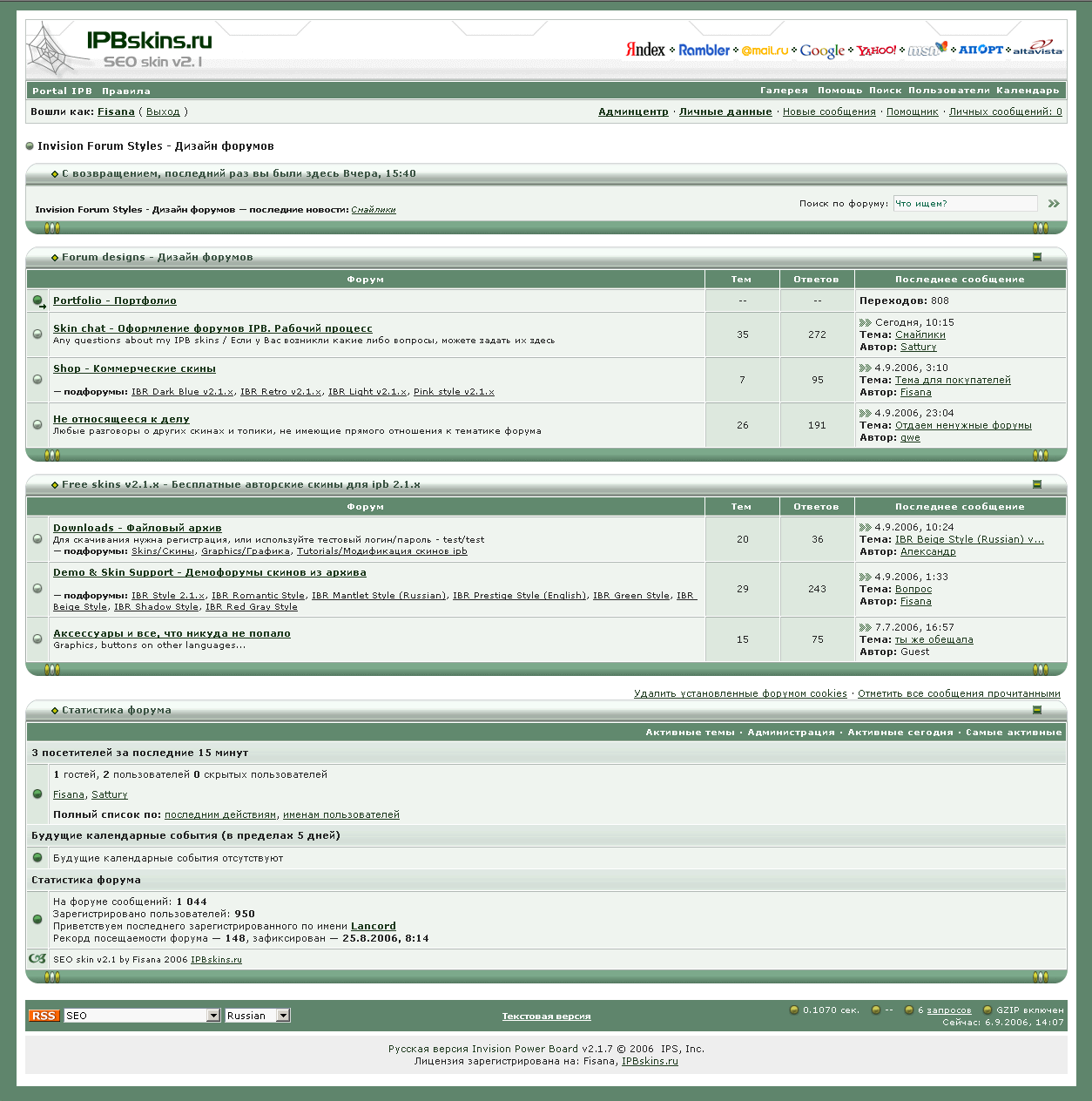Open the Rambler logo link
1092x1101 pixels.
point(704,50)
